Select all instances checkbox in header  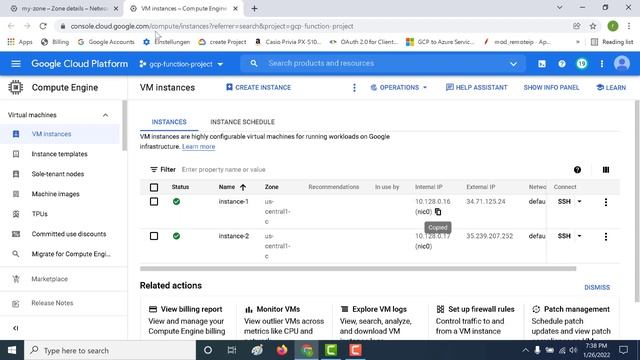[154, 187]
